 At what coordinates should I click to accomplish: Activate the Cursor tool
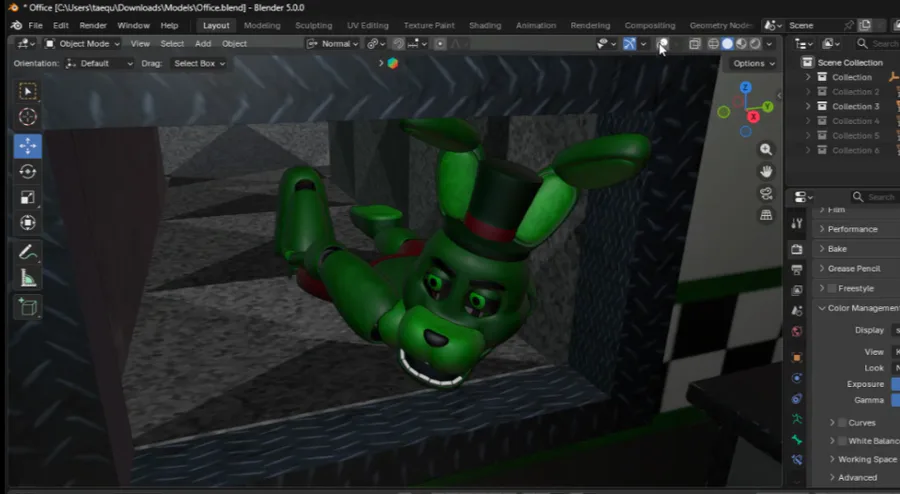pyautogui.click(x=28, y=117)
